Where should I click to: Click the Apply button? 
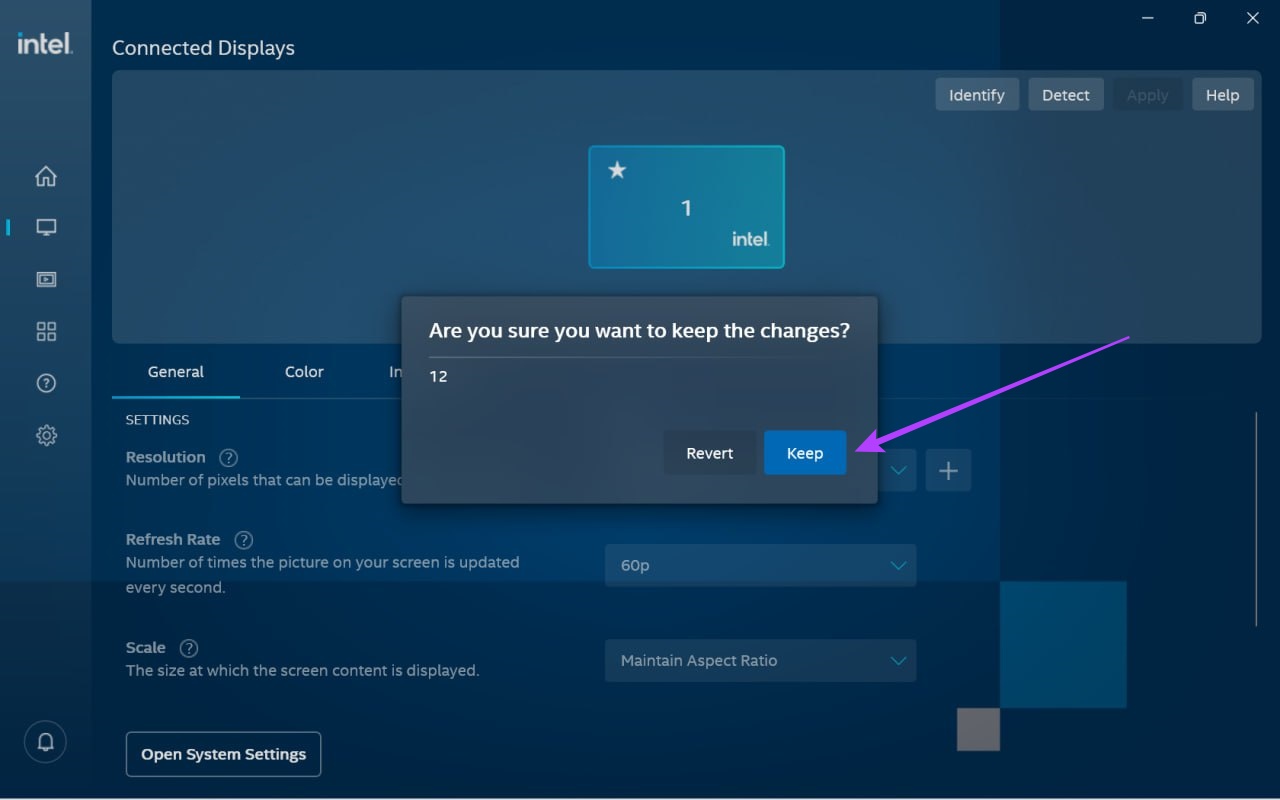click(1147, 95)
